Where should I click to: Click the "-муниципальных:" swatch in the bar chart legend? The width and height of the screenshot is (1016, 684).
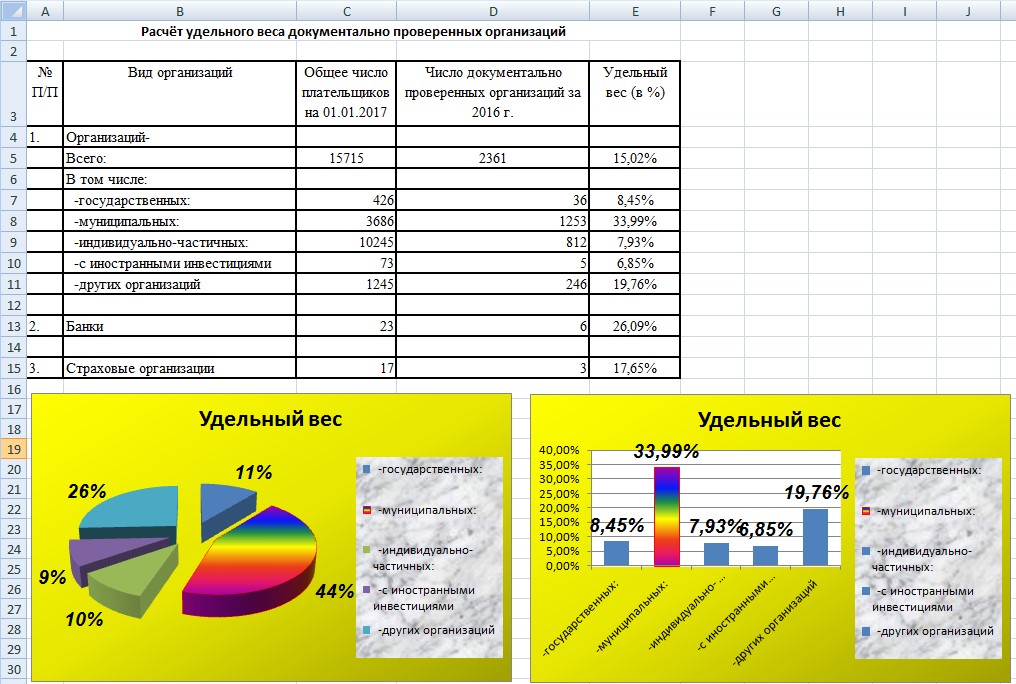(x=866, y=511)
